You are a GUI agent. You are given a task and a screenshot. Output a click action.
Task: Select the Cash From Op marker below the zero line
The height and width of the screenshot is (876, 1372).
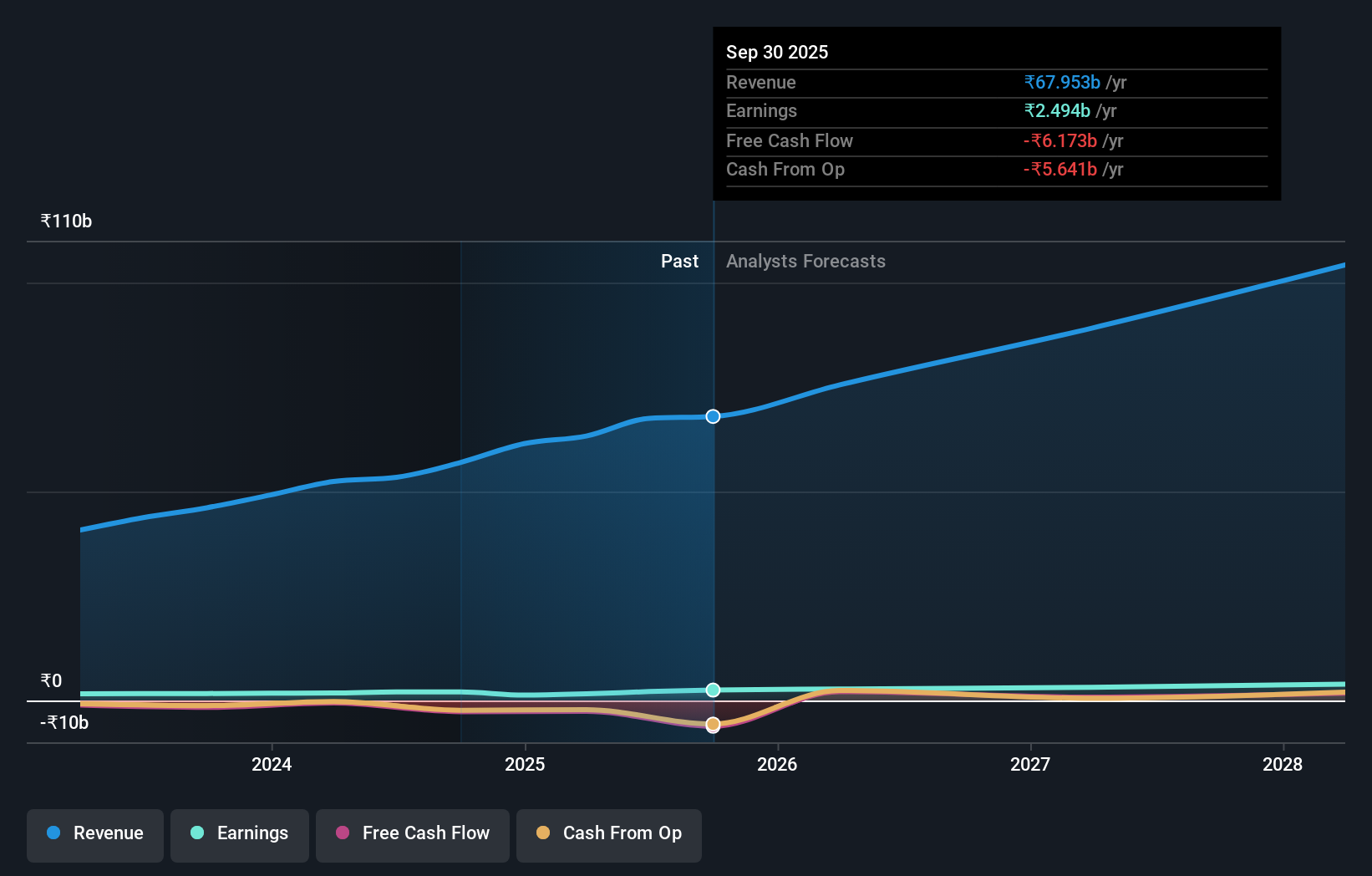tap(713, 725)
